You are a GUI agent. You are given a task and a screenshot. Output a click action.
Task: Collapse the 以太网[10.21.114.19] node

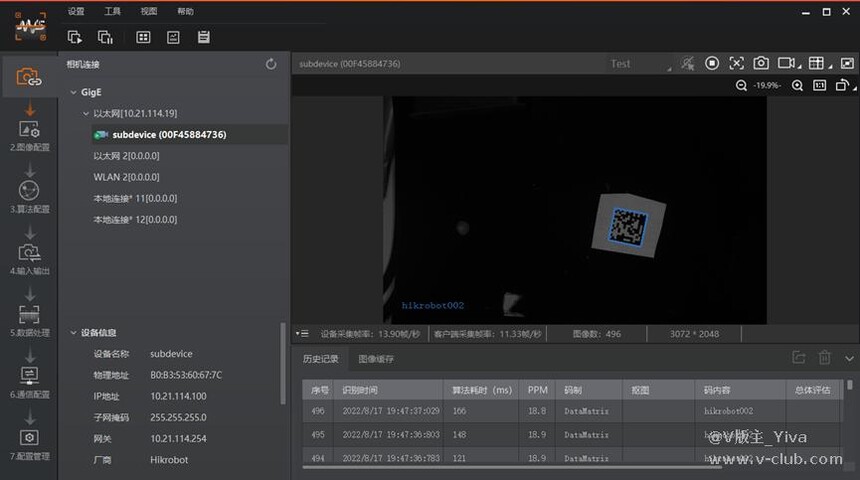(86, 114)
